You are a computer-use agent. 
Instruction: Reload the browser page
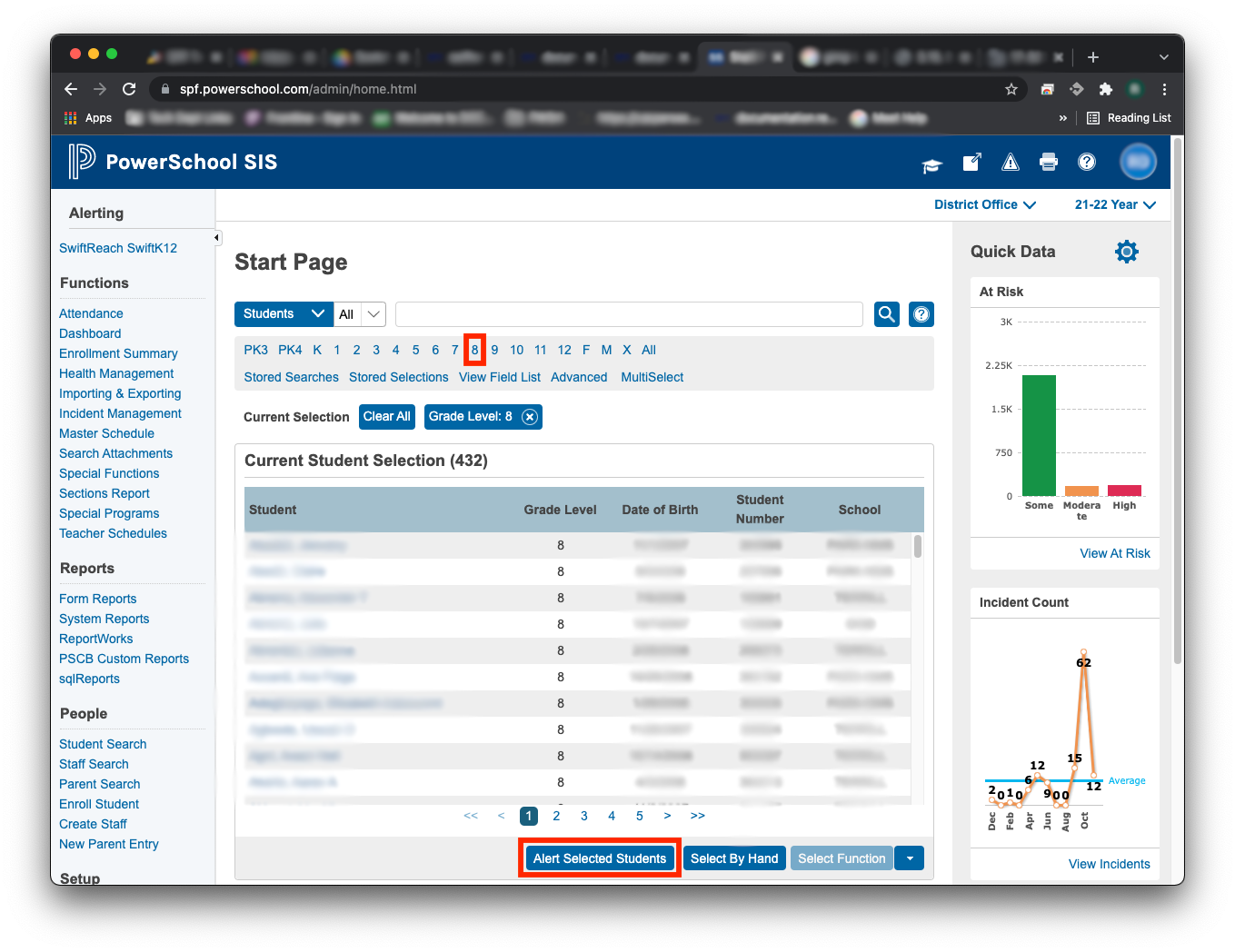pos(129,89)
